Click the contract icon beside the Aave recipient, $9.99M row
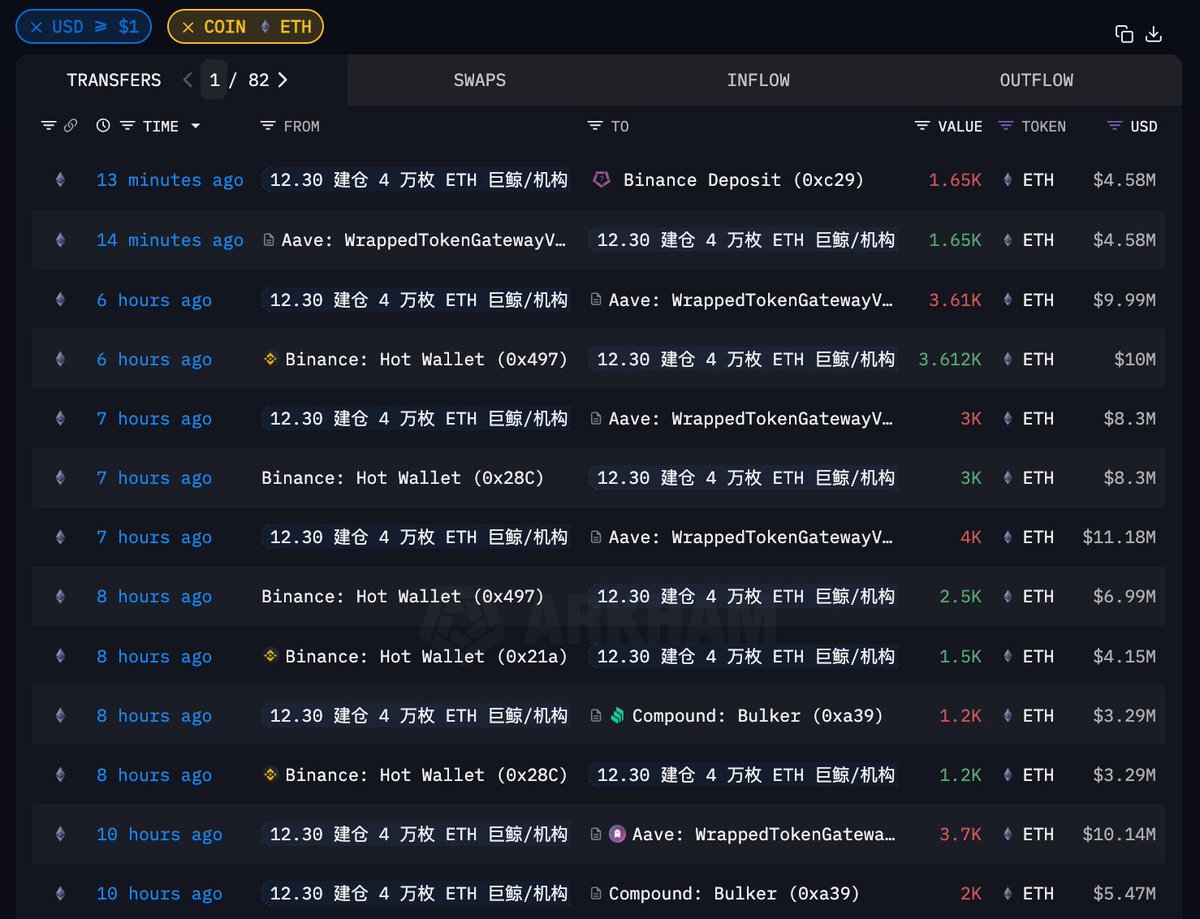Screen dimensions: 1200x919 pyautogui.click(x=596, y=300)
